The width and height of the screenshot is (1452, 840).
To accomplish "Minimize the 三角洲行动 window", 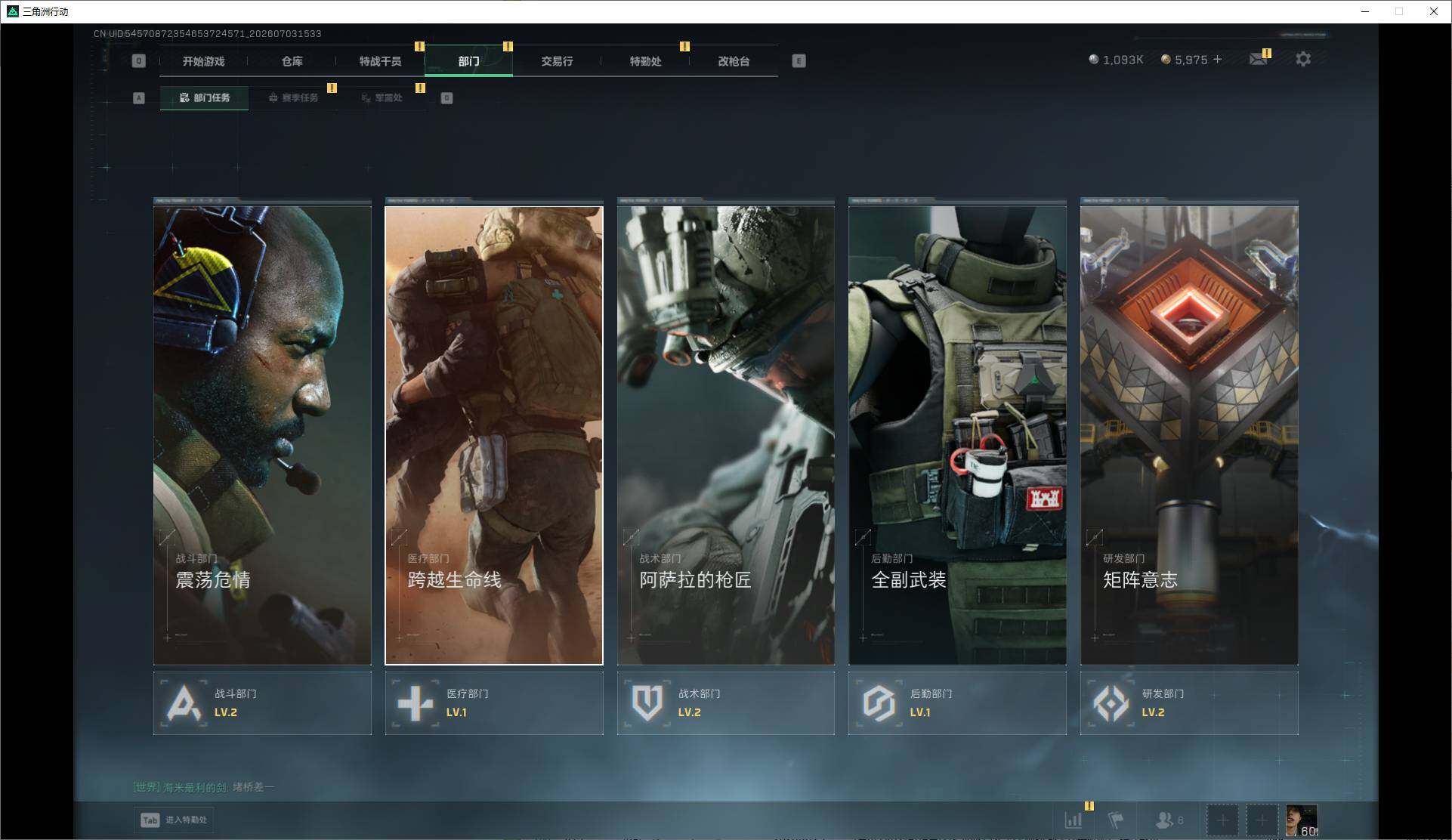I will click(x=1365, y=11).
